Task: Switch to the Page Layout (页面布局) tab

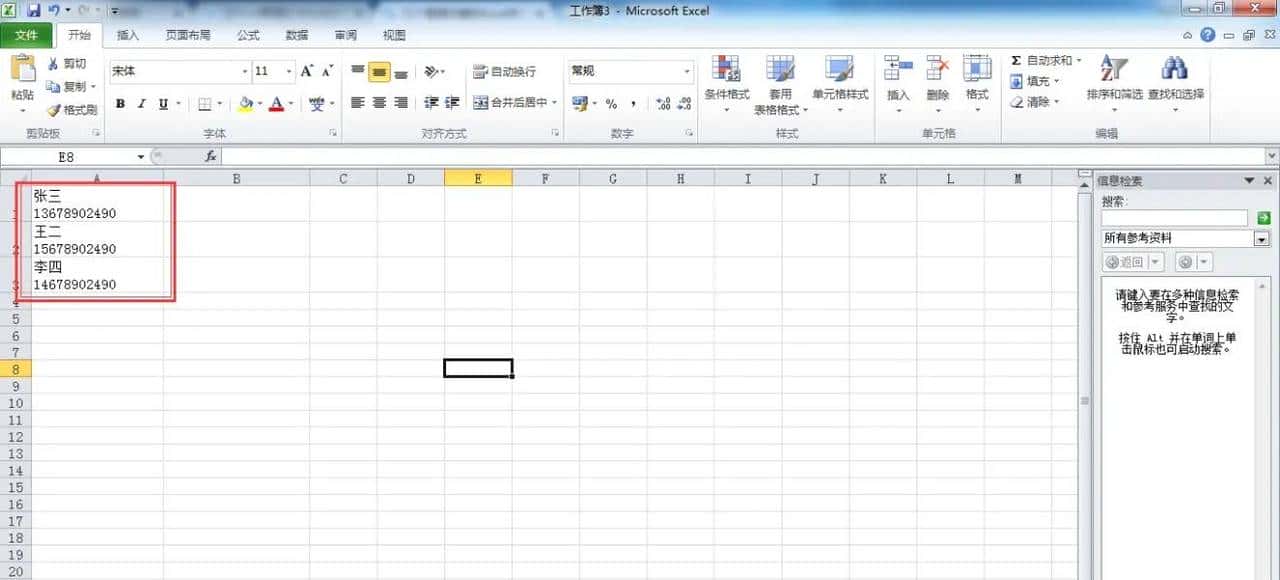Action: [188, 35]
